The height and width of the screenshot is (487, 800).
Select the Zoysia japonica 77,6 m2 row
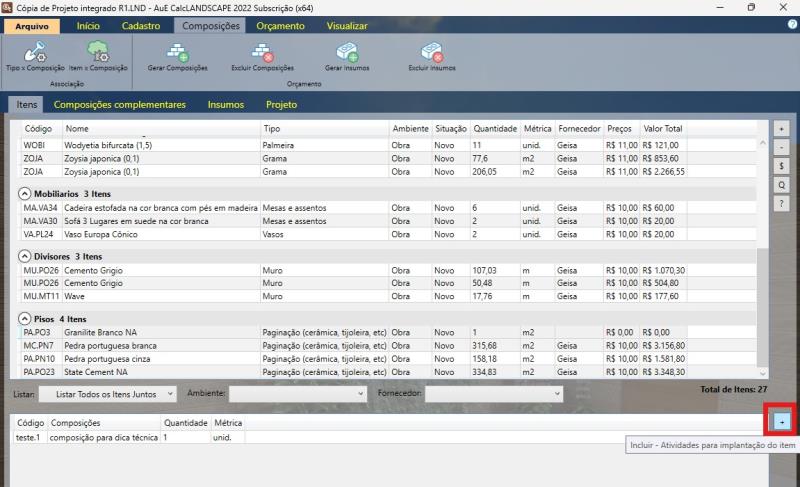tap(388, 159)
